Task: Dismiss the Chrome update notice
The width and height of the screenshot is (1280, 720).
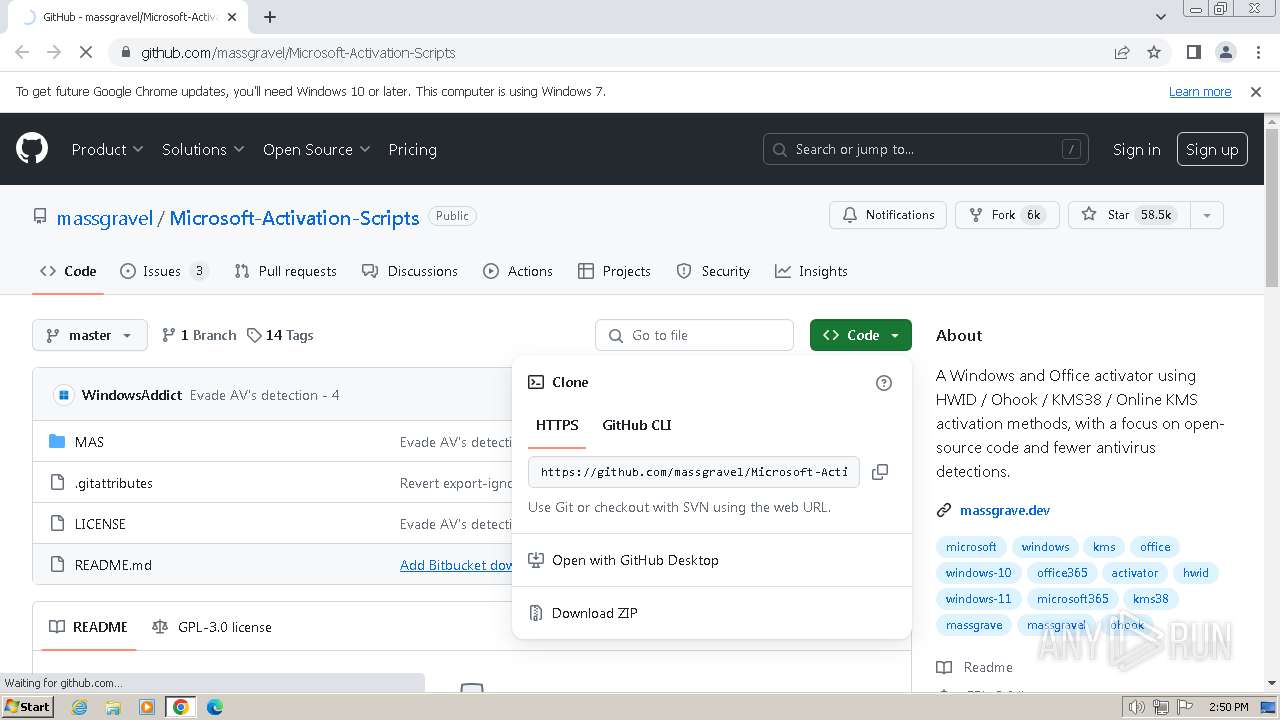Action: click(x=1256, y=91)
